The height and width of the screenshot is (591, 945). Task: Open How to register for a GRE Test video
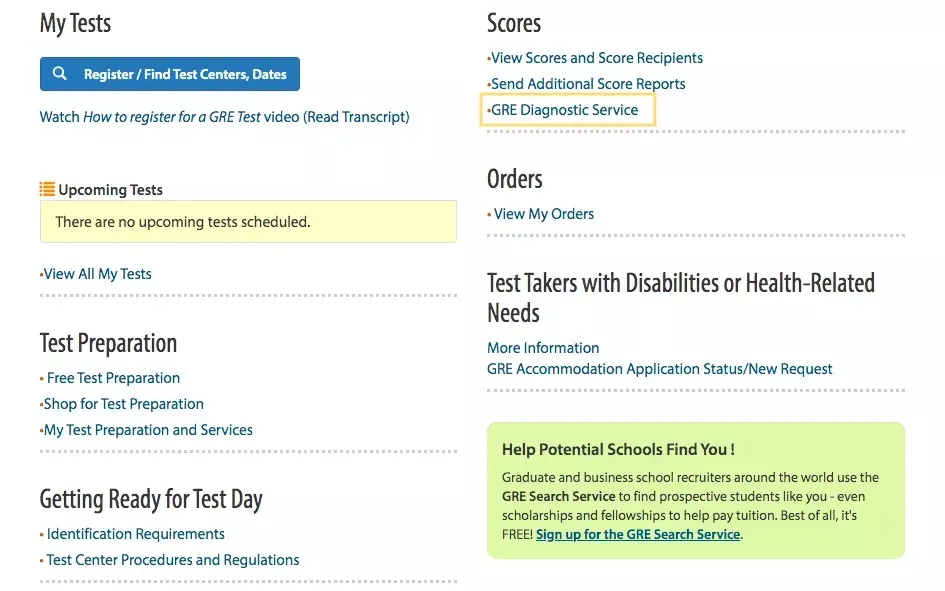170,117
